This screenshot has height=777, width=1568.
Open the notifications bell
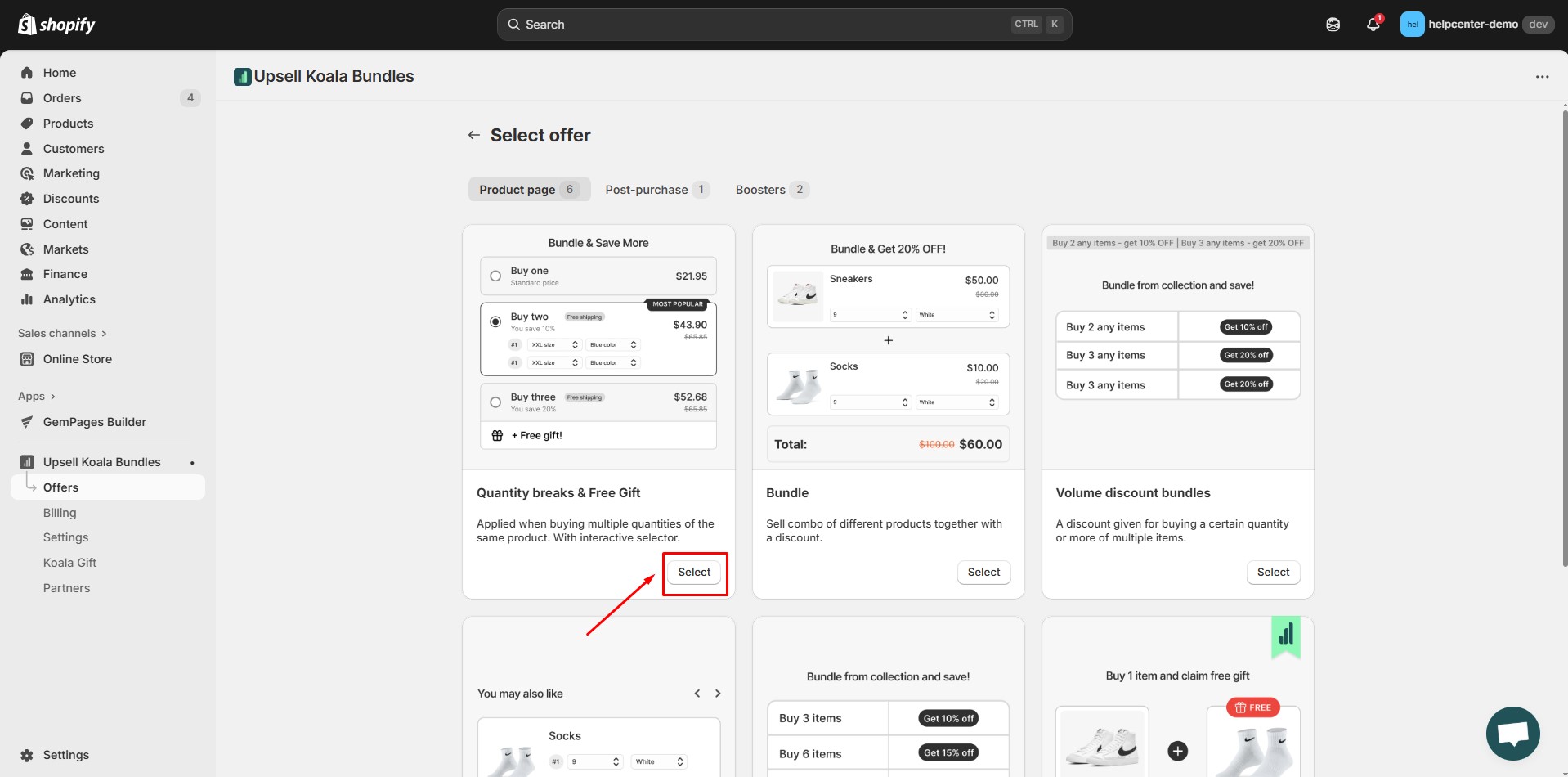coord(1373,25)
